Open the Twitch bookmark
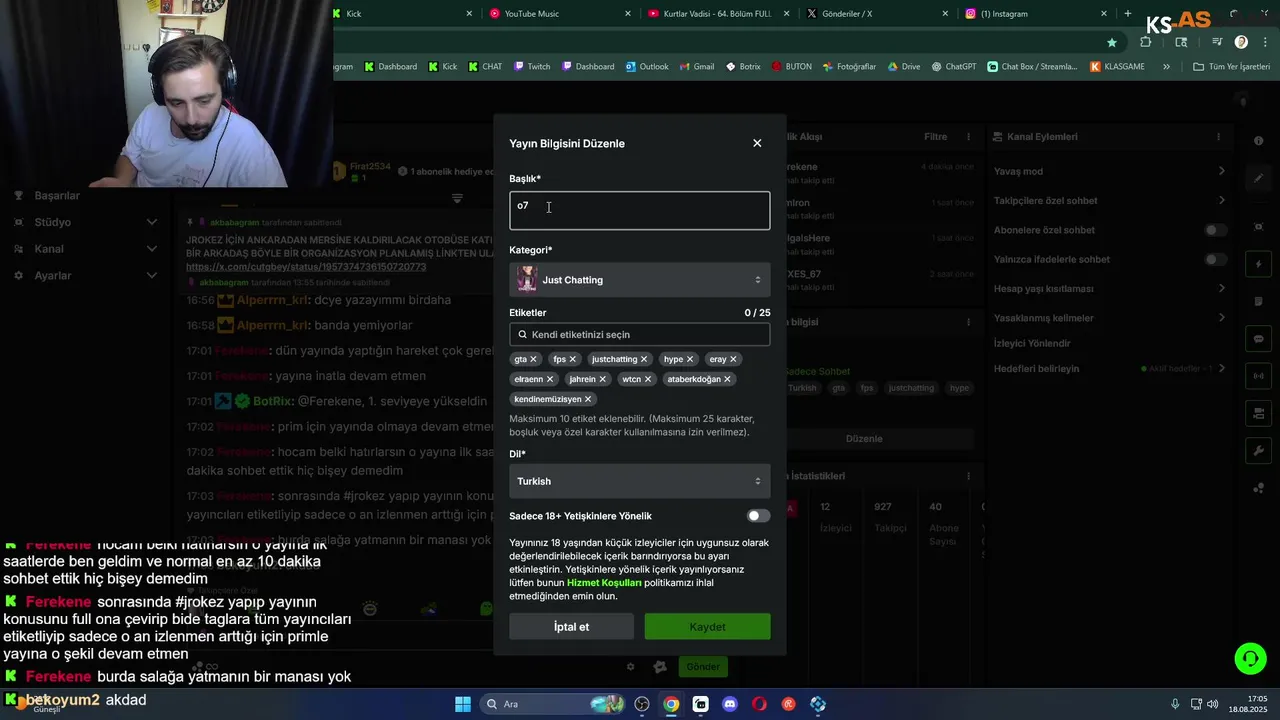Screen dimensions: 1280x720 coord(532,67)
